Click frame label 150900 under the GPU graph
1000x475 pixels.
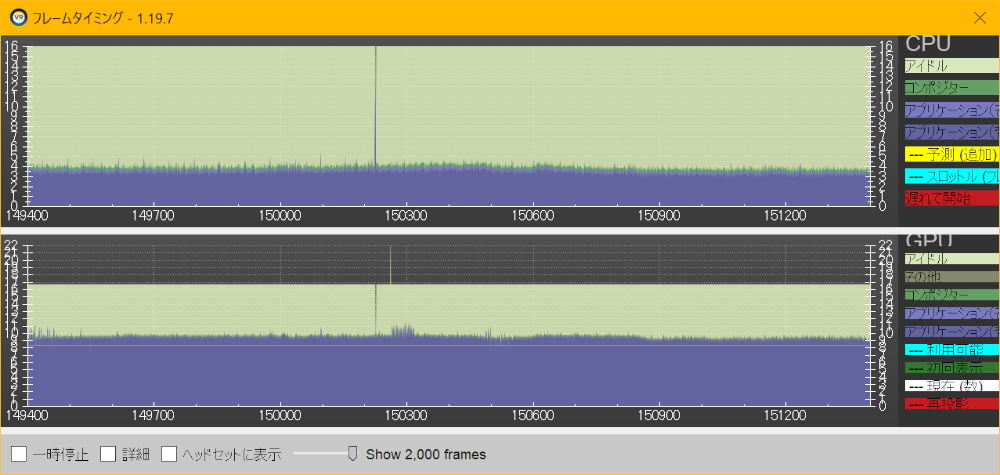658,415
